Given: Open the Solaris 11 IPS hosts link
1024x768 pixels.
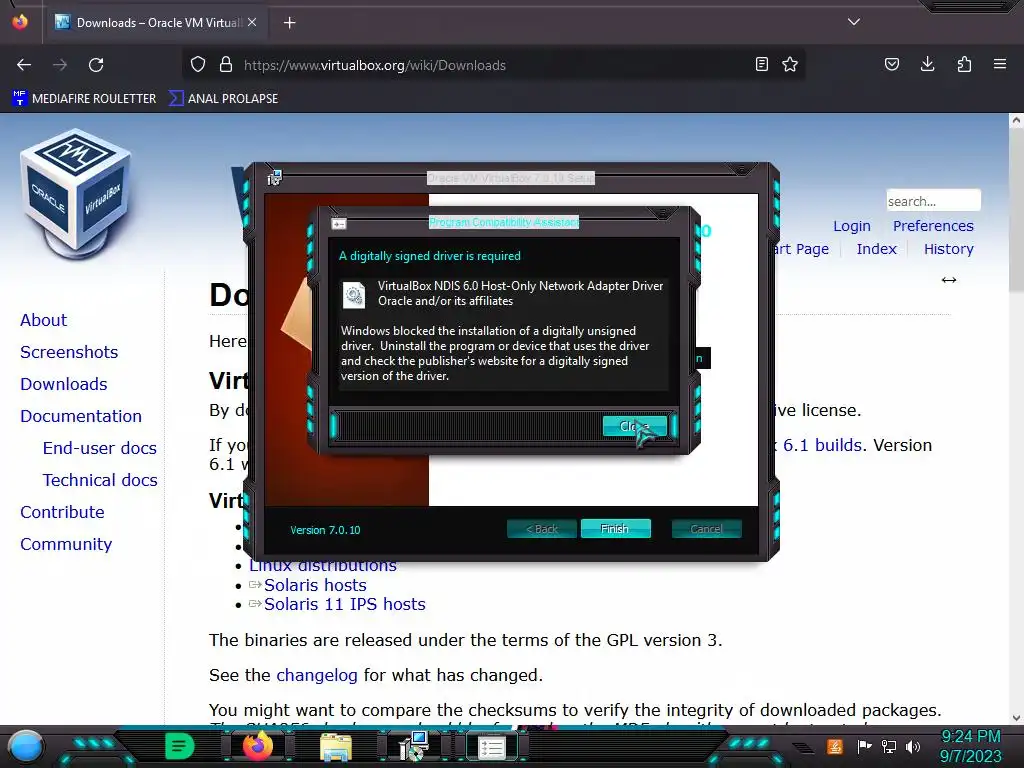Looking at the screenshot, I should pyautogui.click(x=345, y=604).
